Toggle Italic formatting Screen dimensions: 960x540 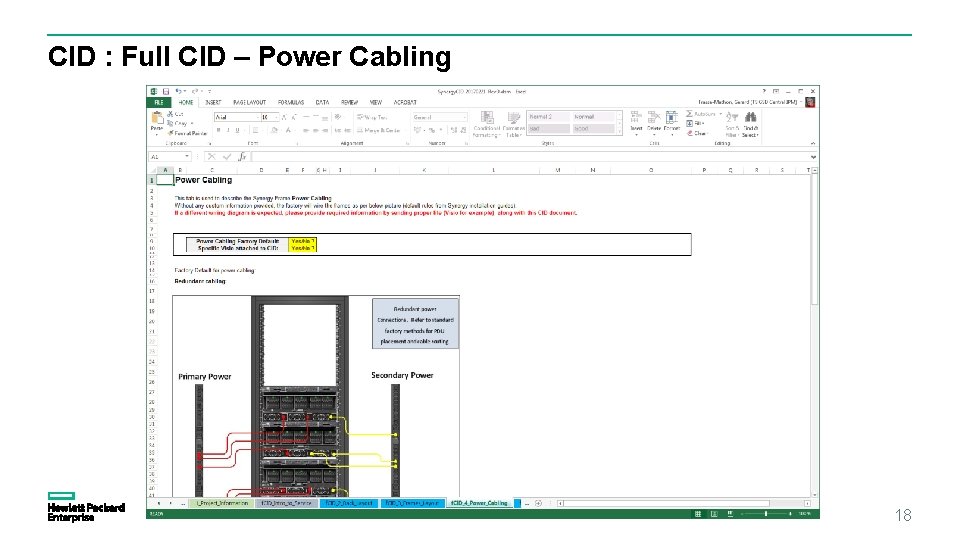228,130
